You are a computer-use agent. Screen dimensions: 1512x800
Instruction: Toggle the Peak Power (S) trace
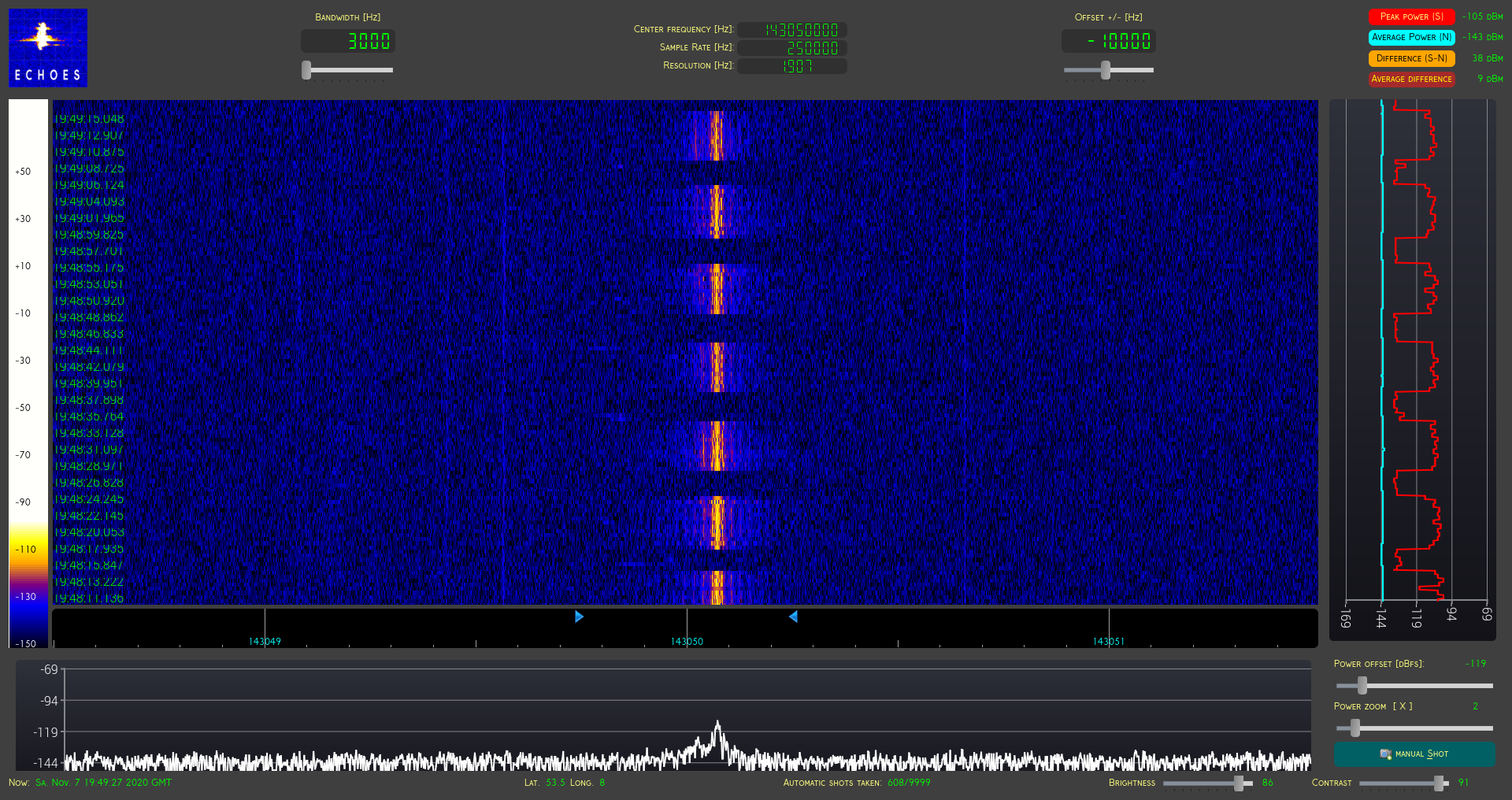(1411, 17)
